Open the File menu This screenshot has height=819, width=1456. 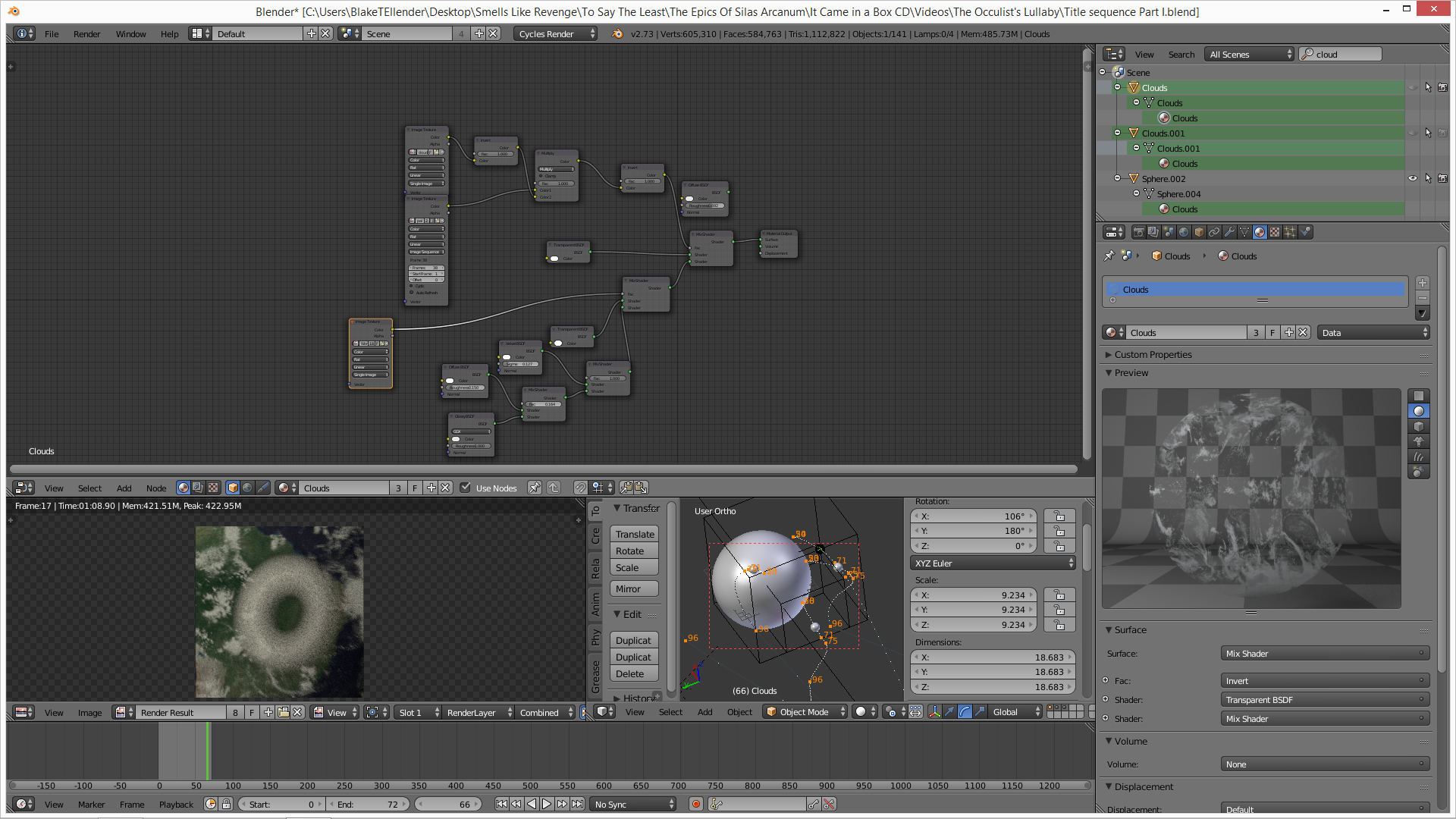[52, 33]
